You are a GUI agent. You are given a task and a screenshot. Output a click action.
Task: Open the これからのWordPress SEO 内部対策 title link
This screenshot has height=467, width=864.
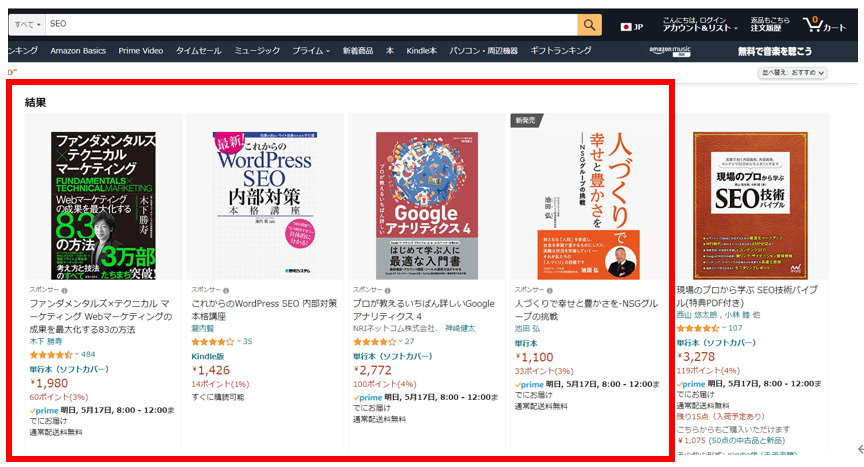(264, 310)
